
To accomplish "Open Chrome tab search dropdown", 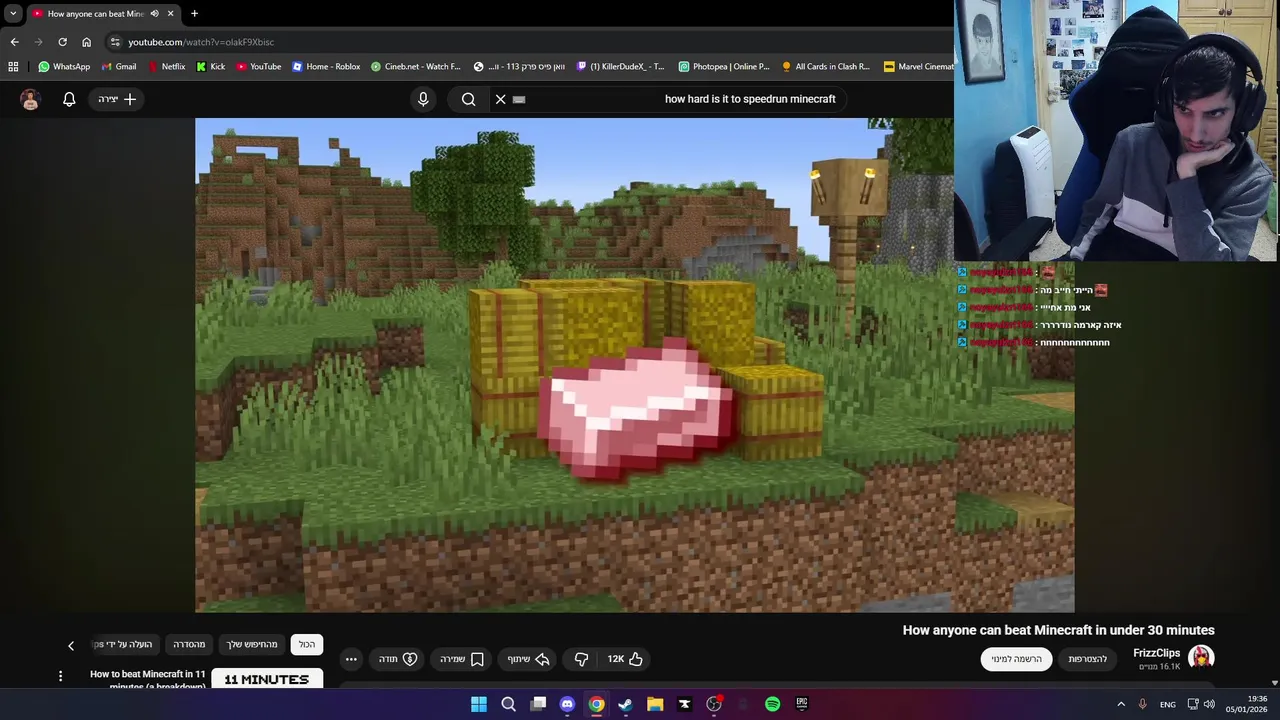I will point(13,13).
